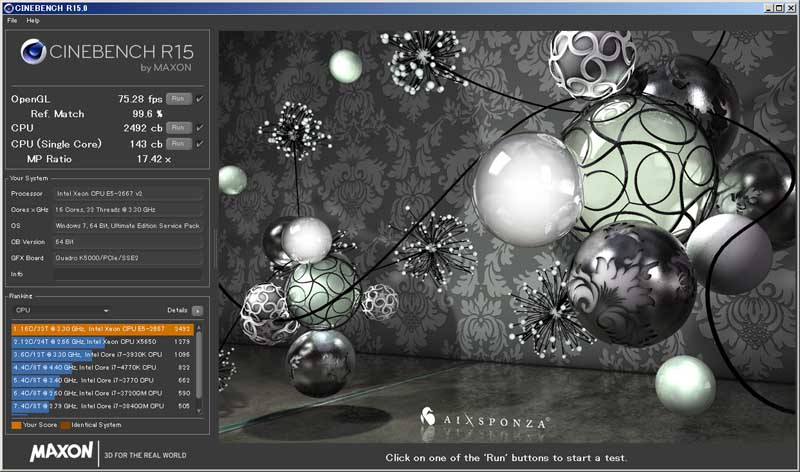The image size is (800, 472).
Task: Click the OpenGL score 75.28 fps value
Action: coord(140,99)
